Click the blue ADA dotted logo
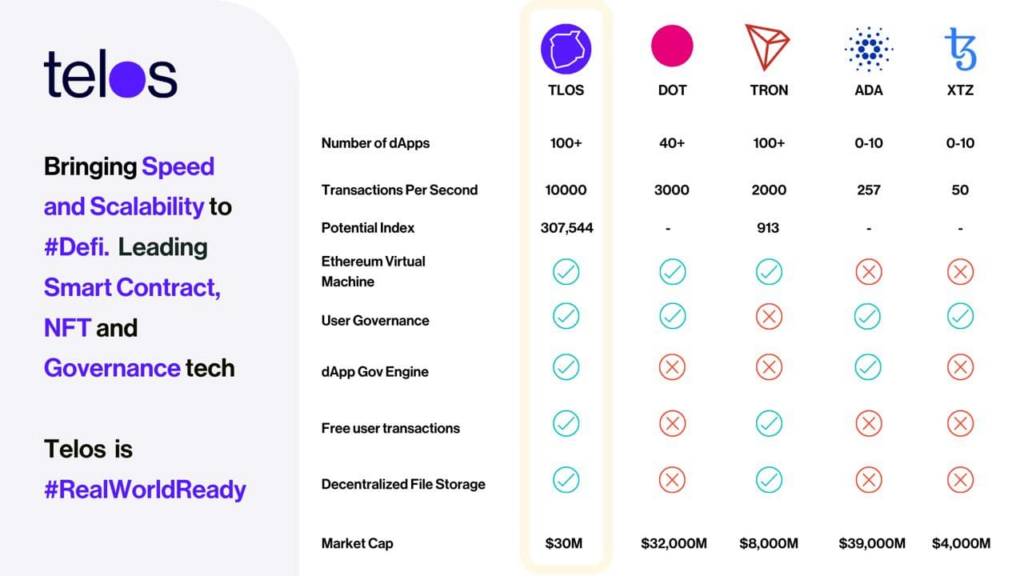Screen dimensions: 1024x576 868,48
